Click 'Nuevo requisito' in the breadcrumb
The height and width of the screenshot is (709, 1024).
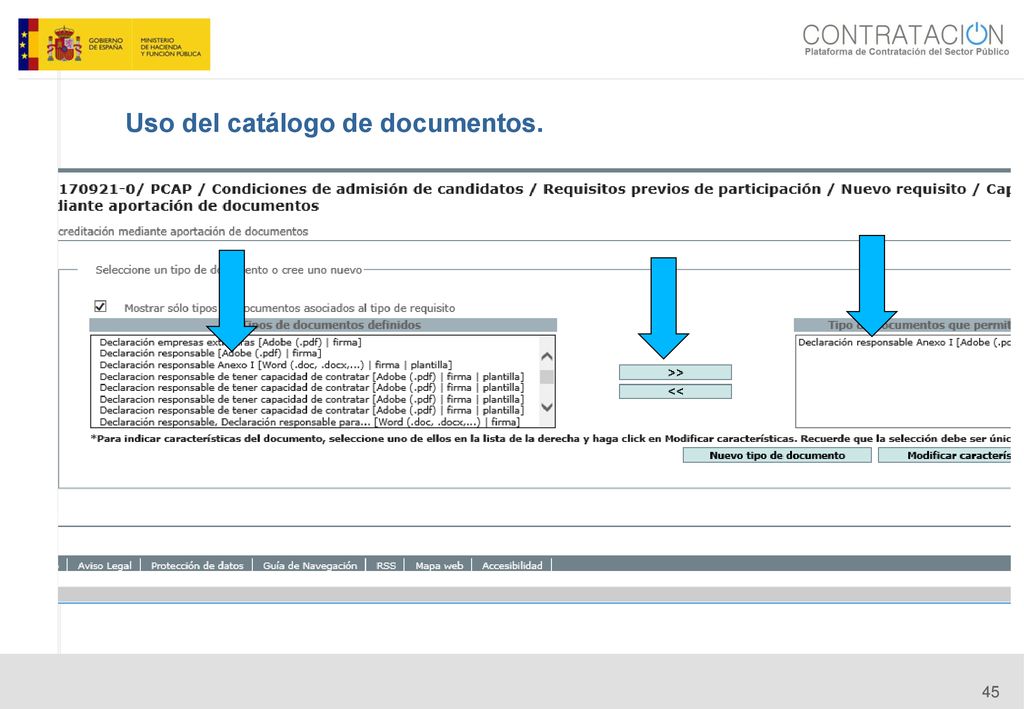click(904, 189)
